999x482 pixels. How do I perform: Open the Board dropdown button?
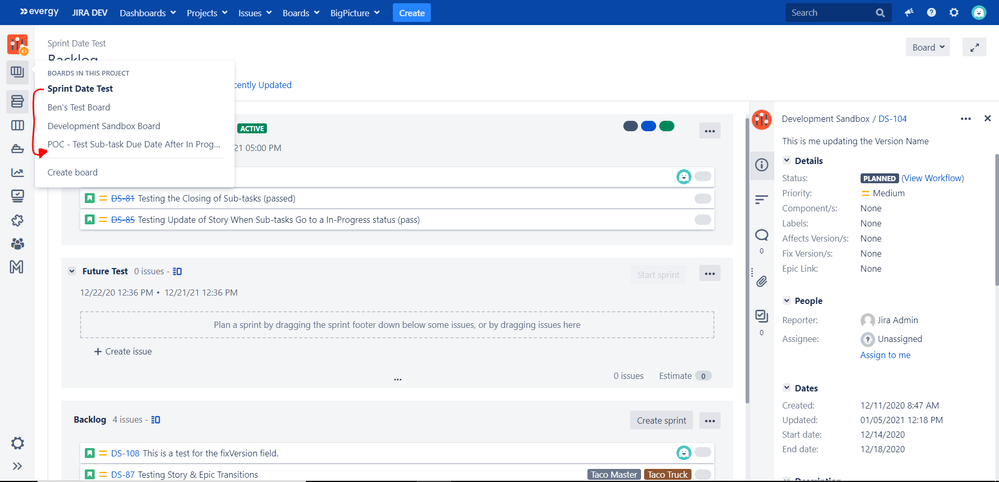(x=928, y=47)
